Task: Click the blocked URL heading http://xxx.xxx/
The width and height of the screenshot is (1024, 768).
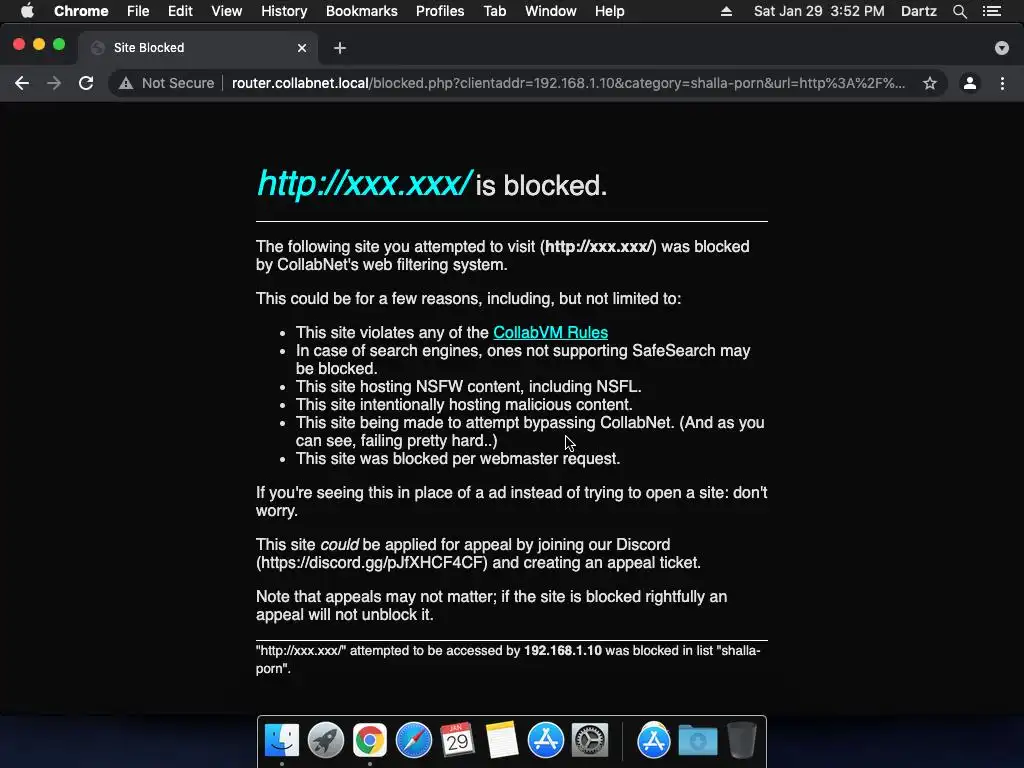Action: [364, 183]
